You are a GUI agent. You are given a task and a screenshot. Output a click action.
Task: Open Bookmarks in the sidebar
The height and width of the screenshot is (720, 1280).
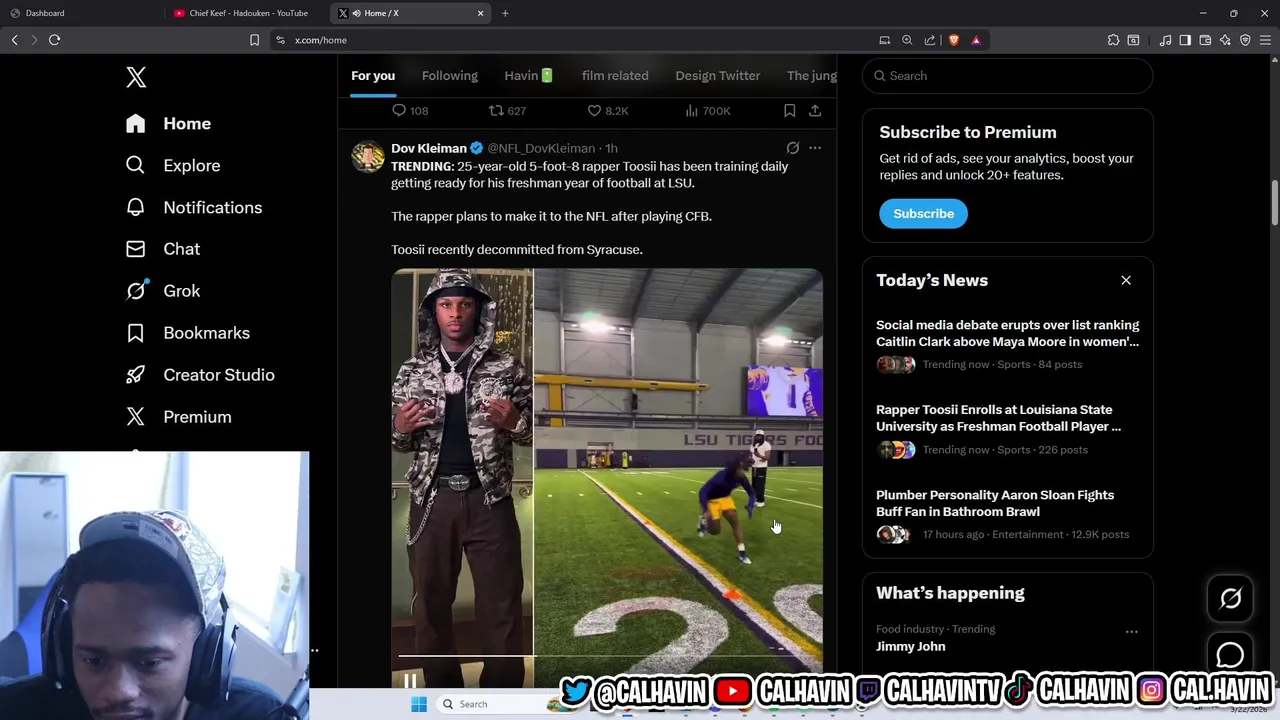187,333
